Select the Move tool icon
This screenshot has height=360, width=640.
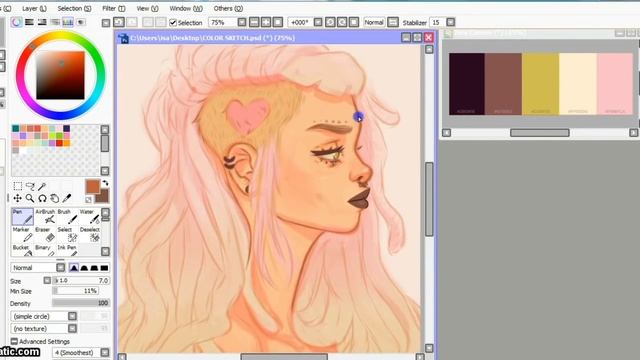18,198
